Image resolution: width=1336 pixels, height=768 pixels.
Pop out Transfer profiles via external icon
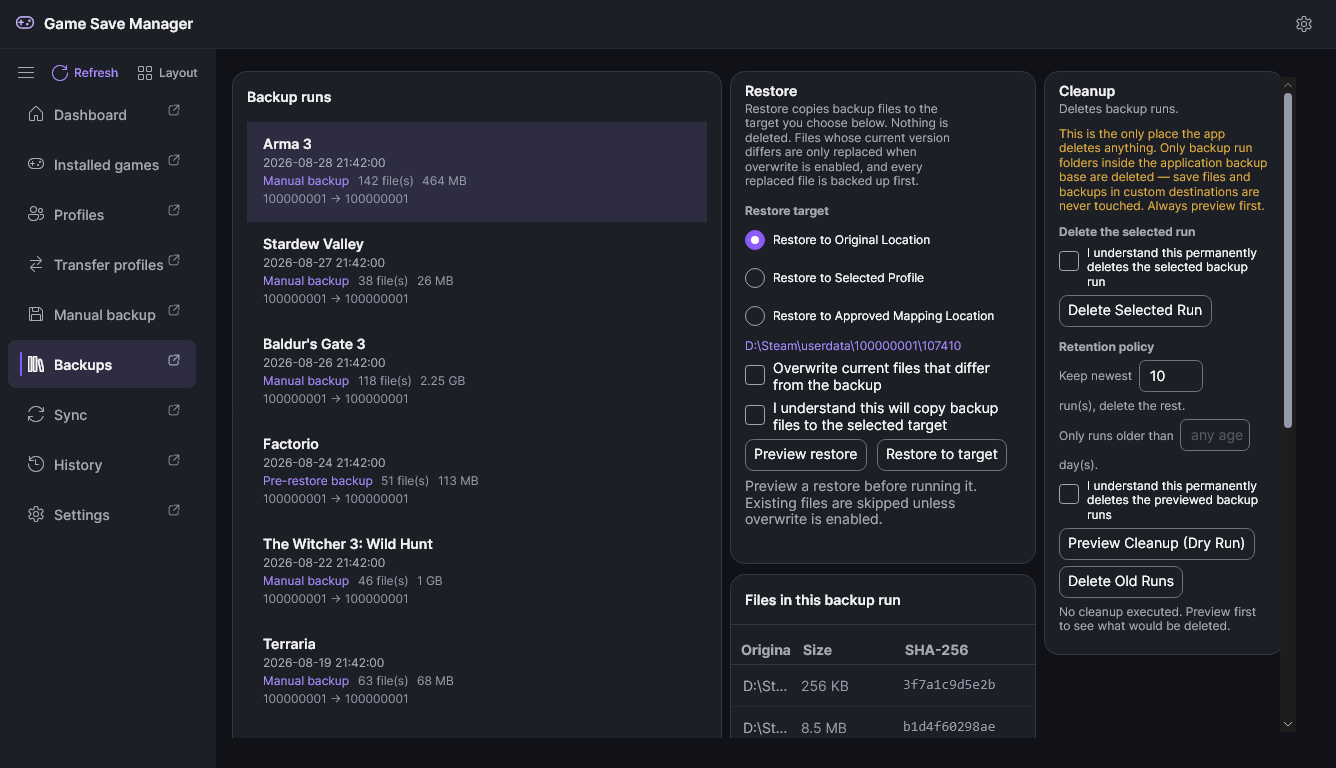tap(174, 260)
